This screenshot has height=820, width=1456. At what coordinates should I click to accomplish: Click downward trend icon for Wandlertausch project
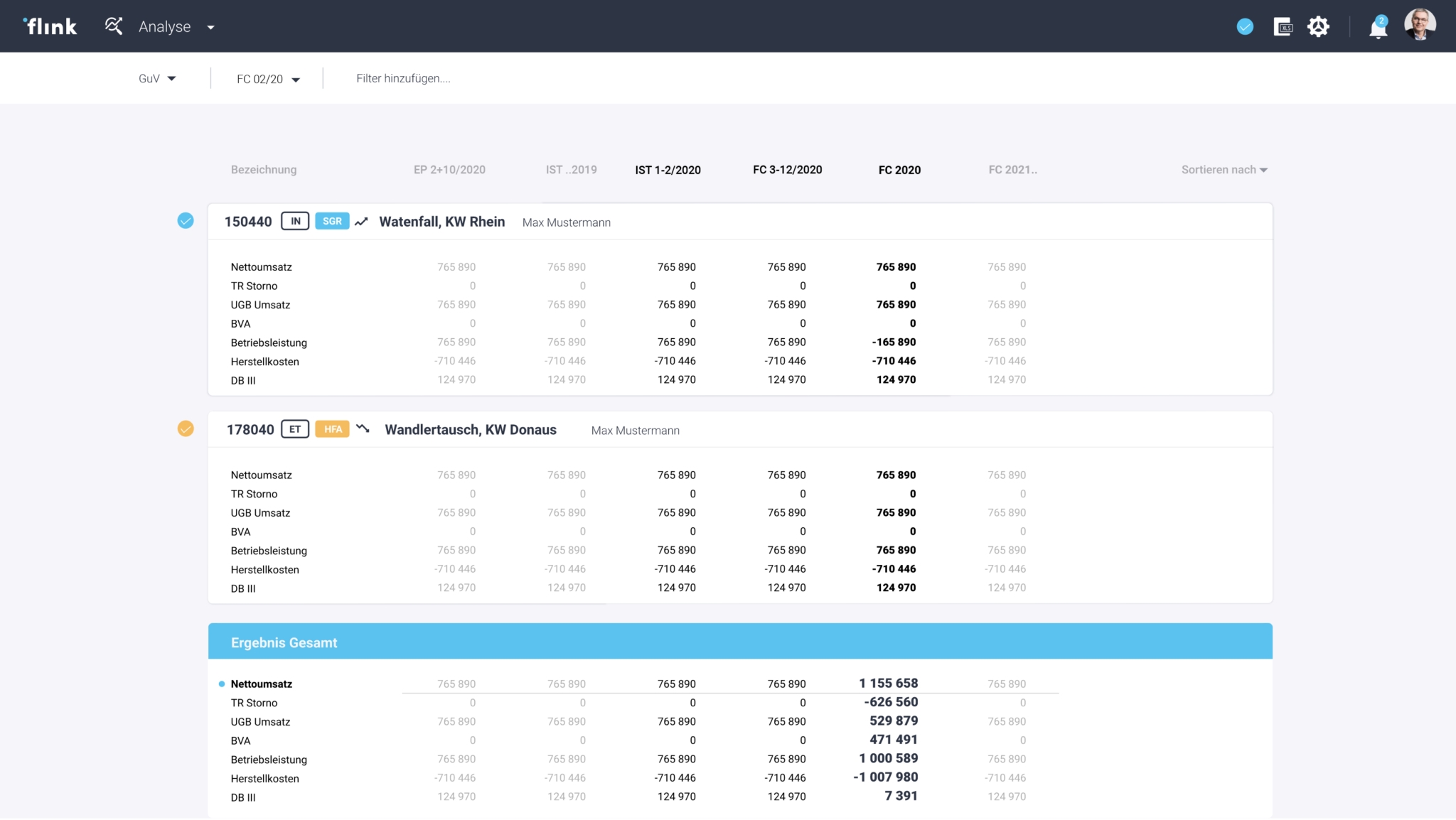pos(363,428)
